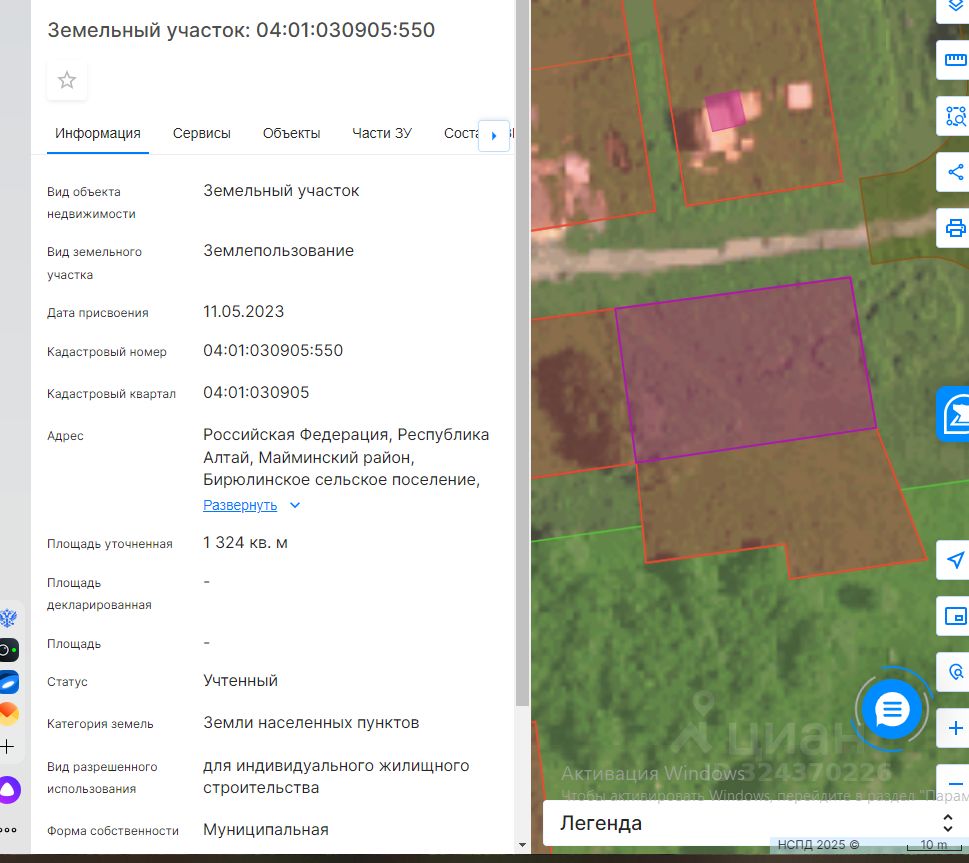
Task: Print the map using printer icon
Action: pyautogui.click(x=954, y=227)
